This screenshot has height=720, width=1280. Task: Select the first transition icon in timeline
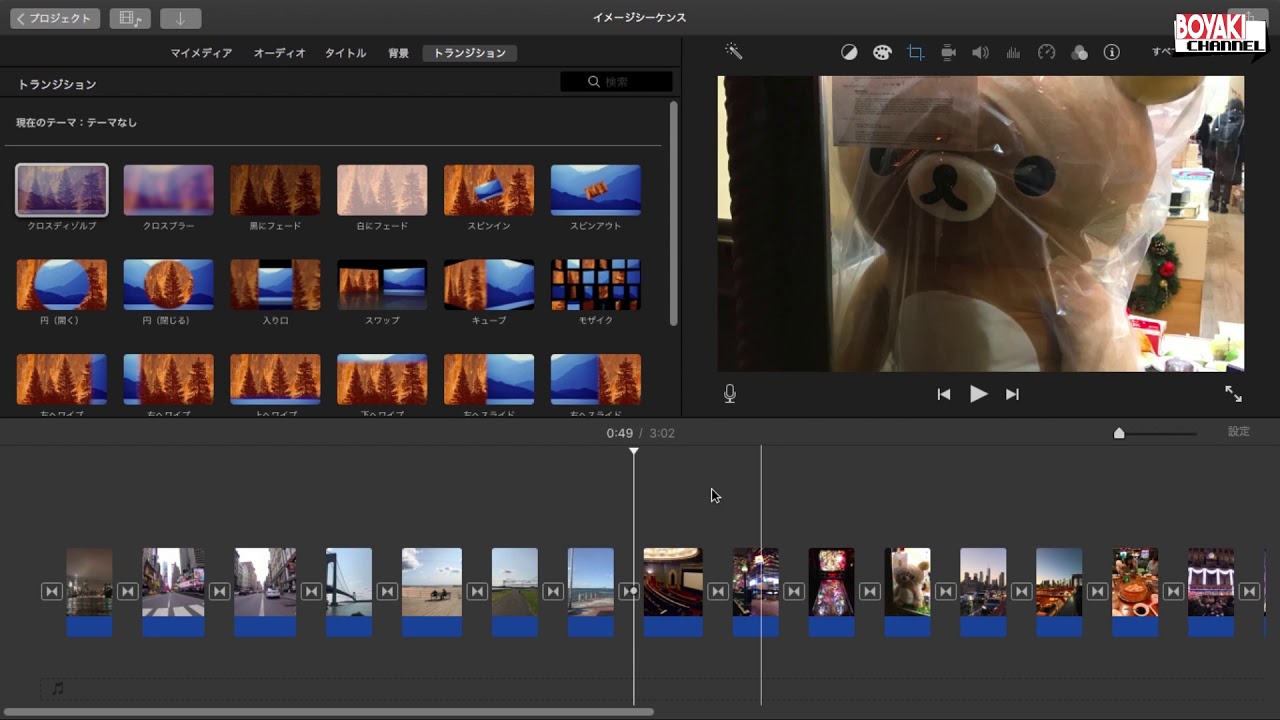click(x=51, y=591)
